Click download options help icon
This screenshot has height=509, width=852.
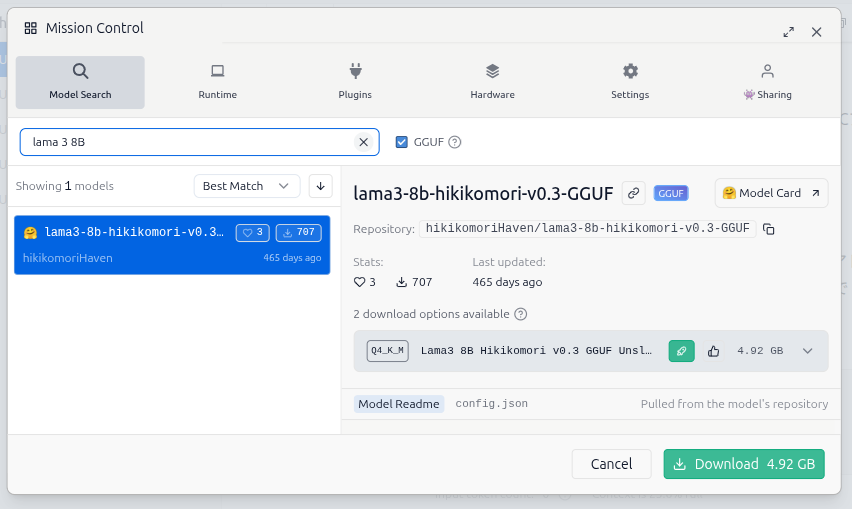click(x=521, y=314)
